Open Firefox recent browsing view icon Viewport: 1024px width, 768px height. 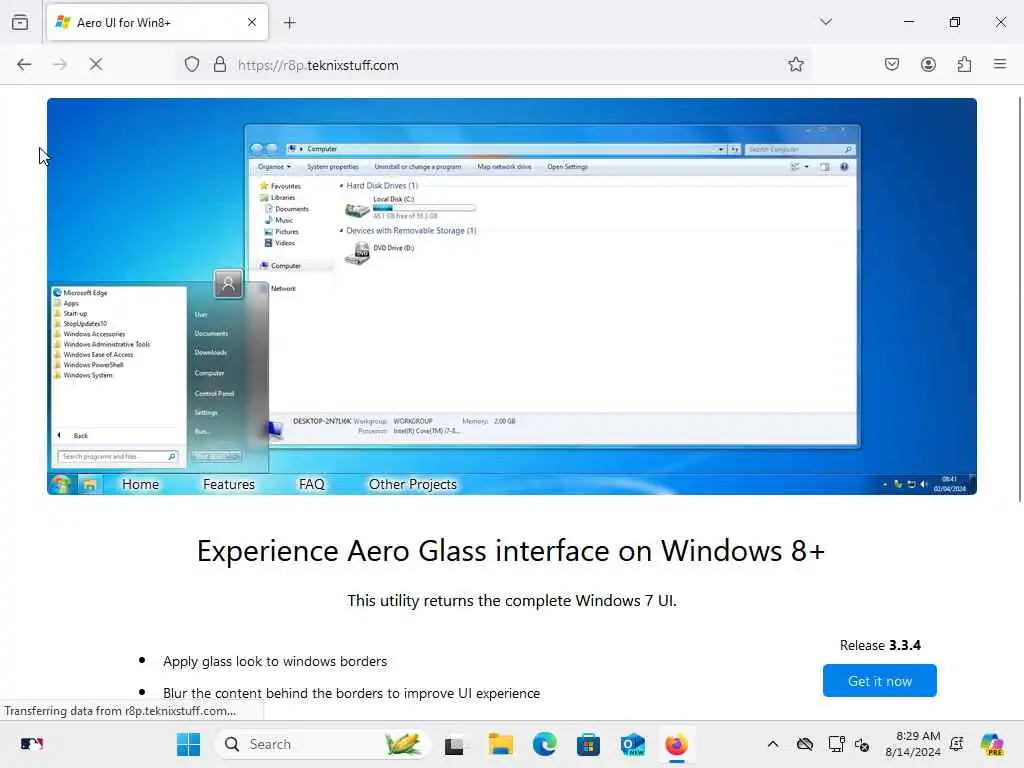[x=20, y=23]
